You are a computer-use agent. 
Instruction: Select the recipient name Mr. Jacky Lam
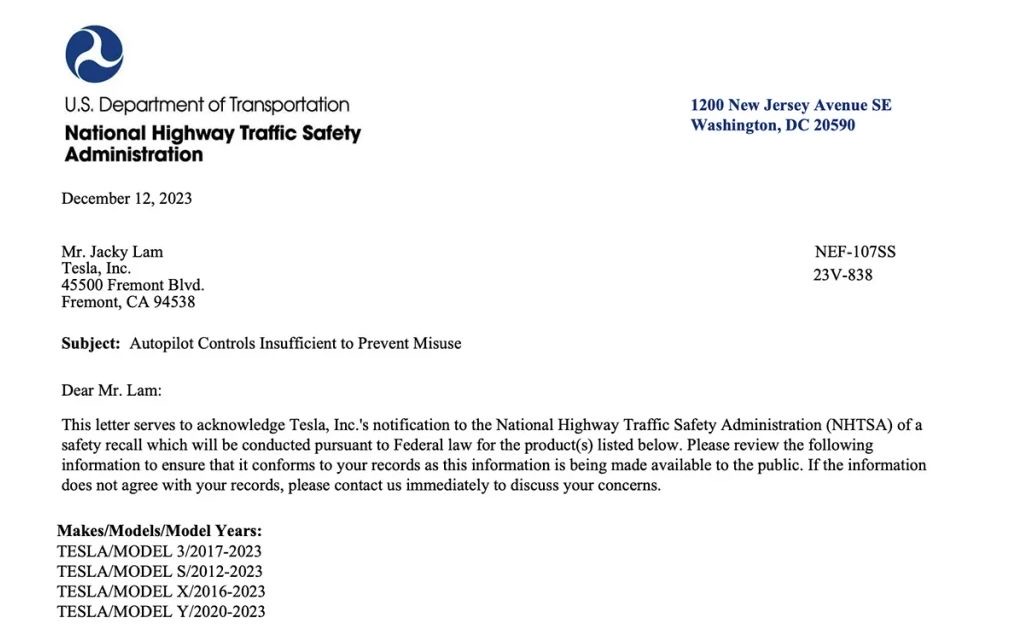[112, 252]
